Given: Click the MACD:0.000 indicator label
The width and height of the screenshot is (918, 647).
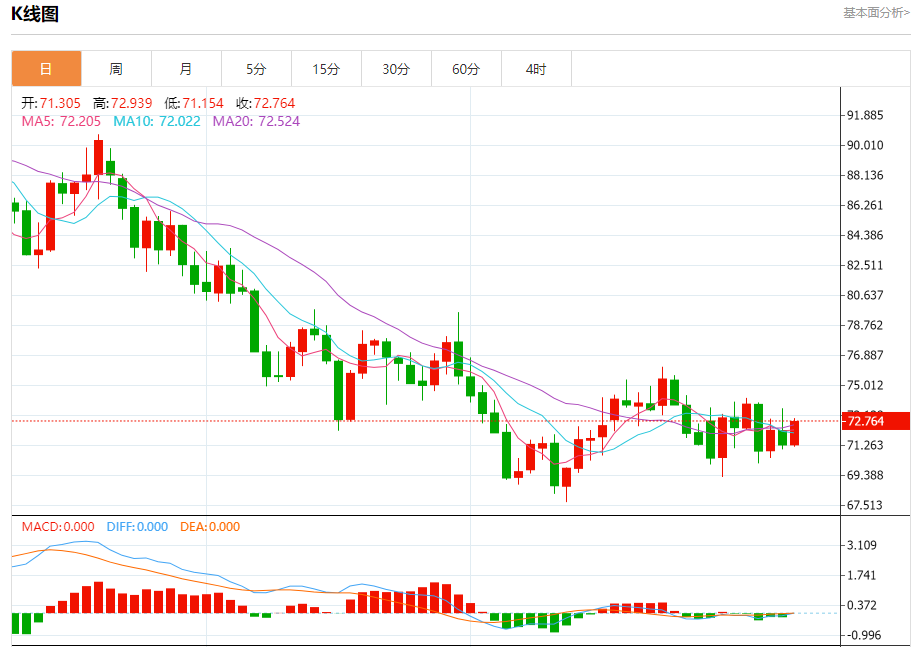Looking at the screenshot, I should (x=58, y=526).
